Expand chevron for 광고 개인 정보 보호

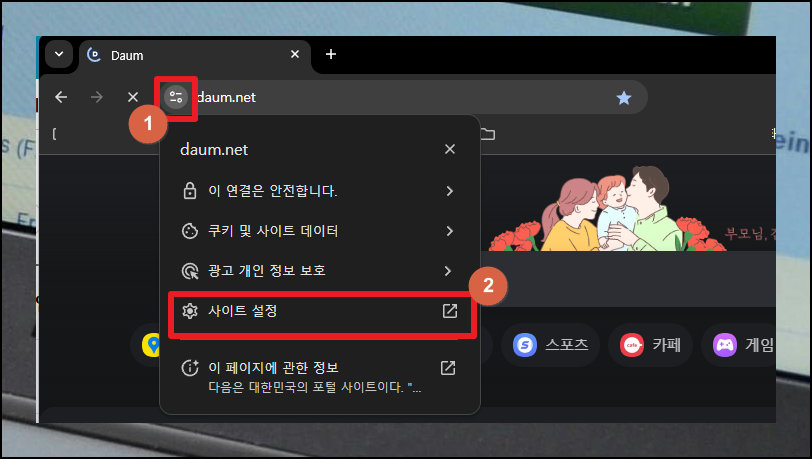[448, 271]
